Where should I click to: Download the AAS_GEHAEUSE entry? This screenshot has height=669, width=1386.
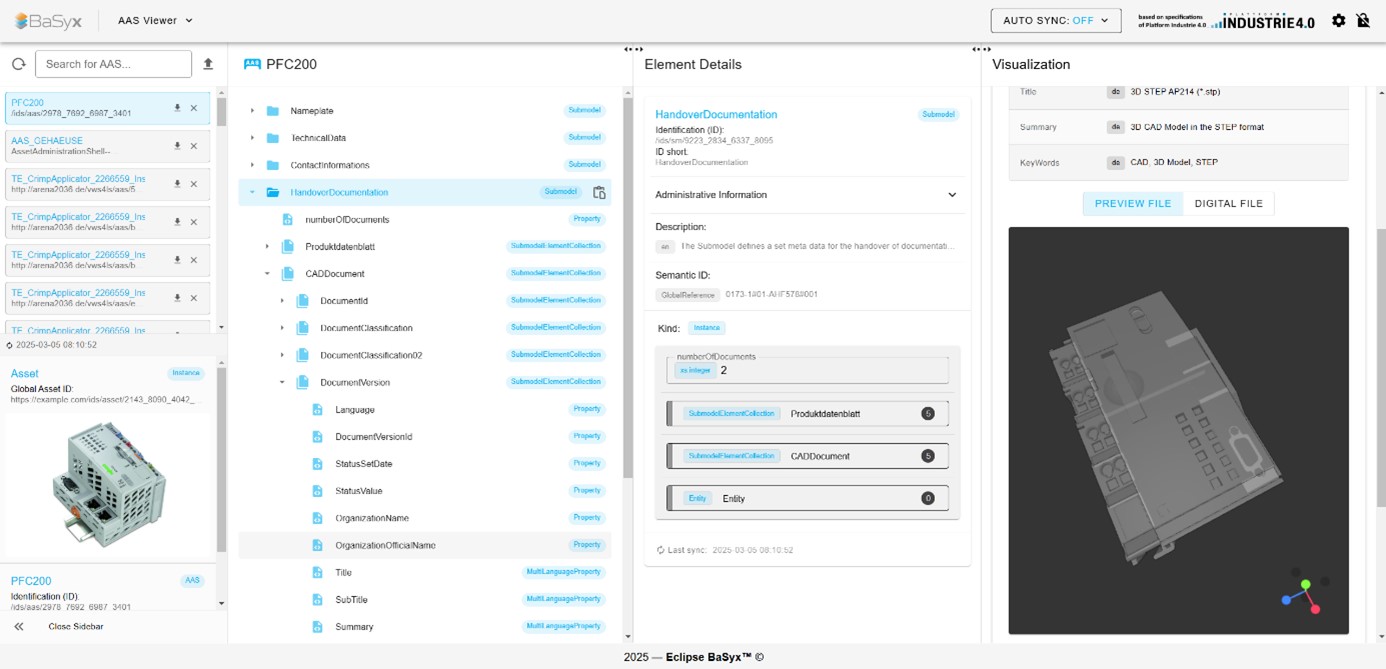tap(177, 146)
